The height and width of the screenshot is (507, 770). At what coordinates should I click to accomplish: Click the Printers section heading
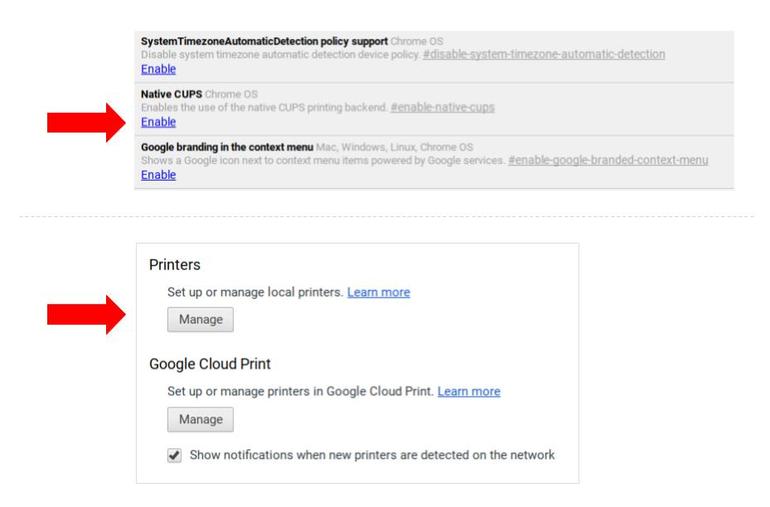176,265
